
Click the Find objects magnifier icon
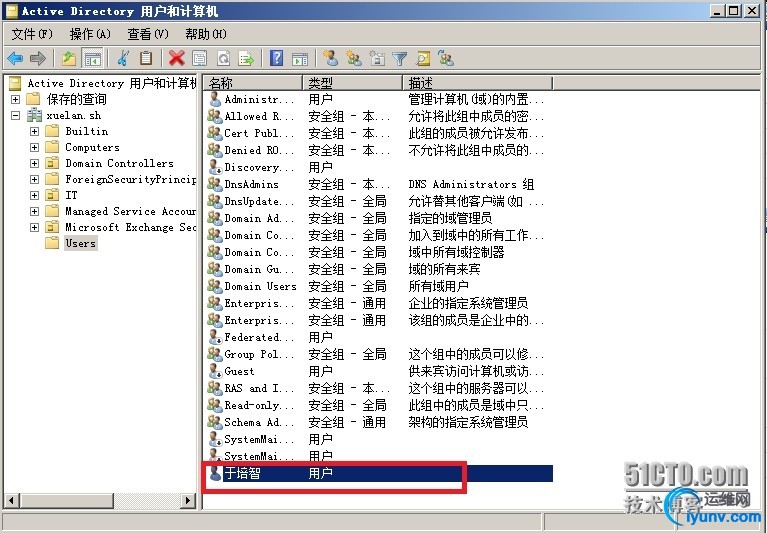423,59
